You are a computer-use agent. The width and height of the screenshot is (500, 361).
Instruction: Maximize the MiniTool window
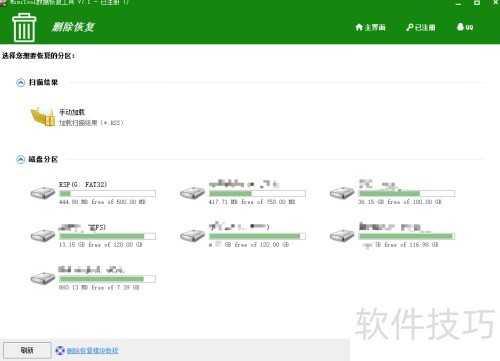point(477,3)
